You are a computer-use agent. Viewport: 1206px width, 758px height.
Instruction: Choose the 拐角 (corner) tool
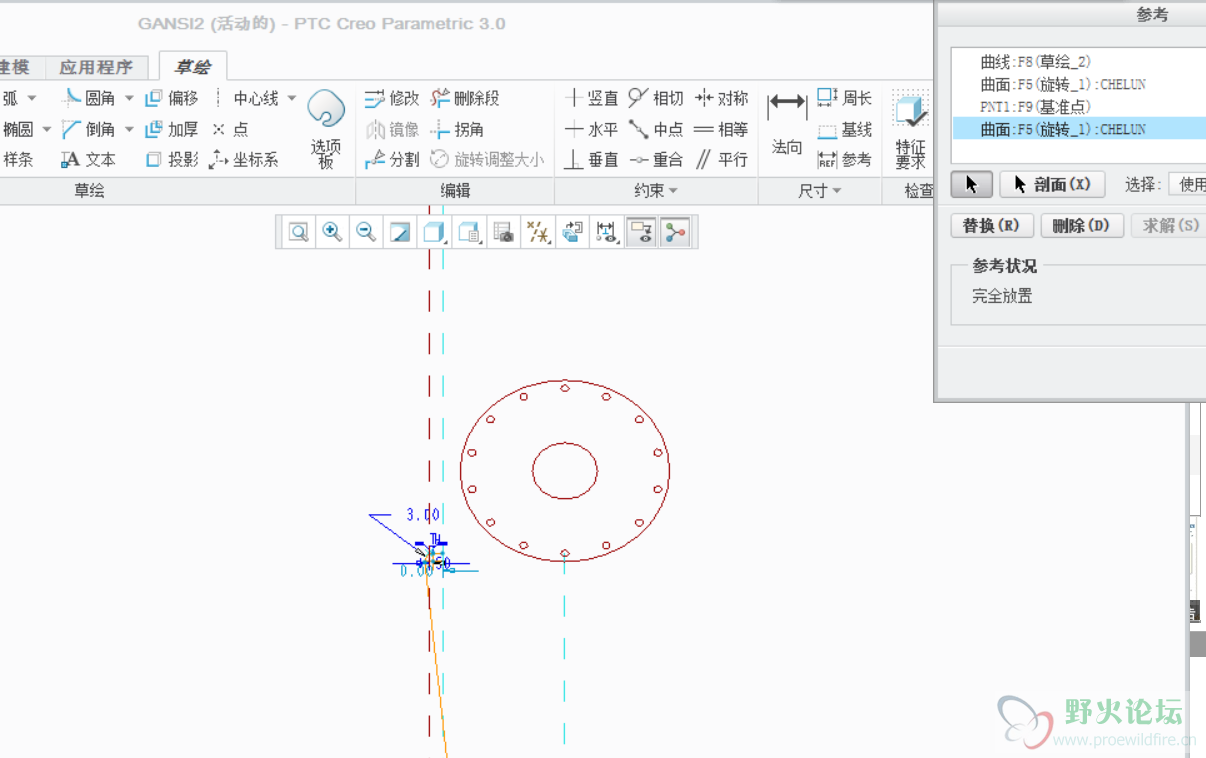(457, 129)
